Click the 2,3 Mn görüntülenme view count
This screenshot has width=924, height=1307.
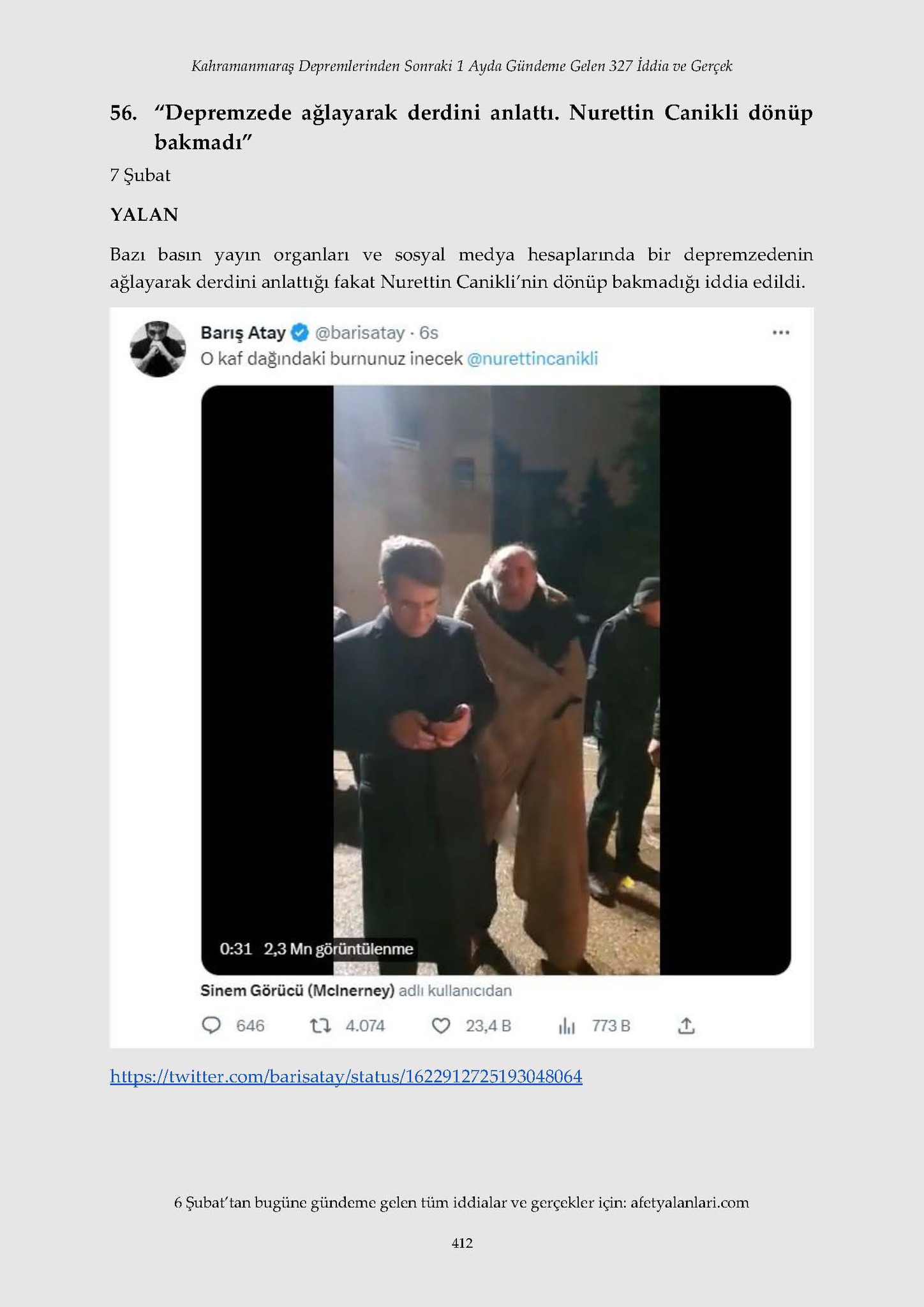pyautogui.click(x=338, y=949)
